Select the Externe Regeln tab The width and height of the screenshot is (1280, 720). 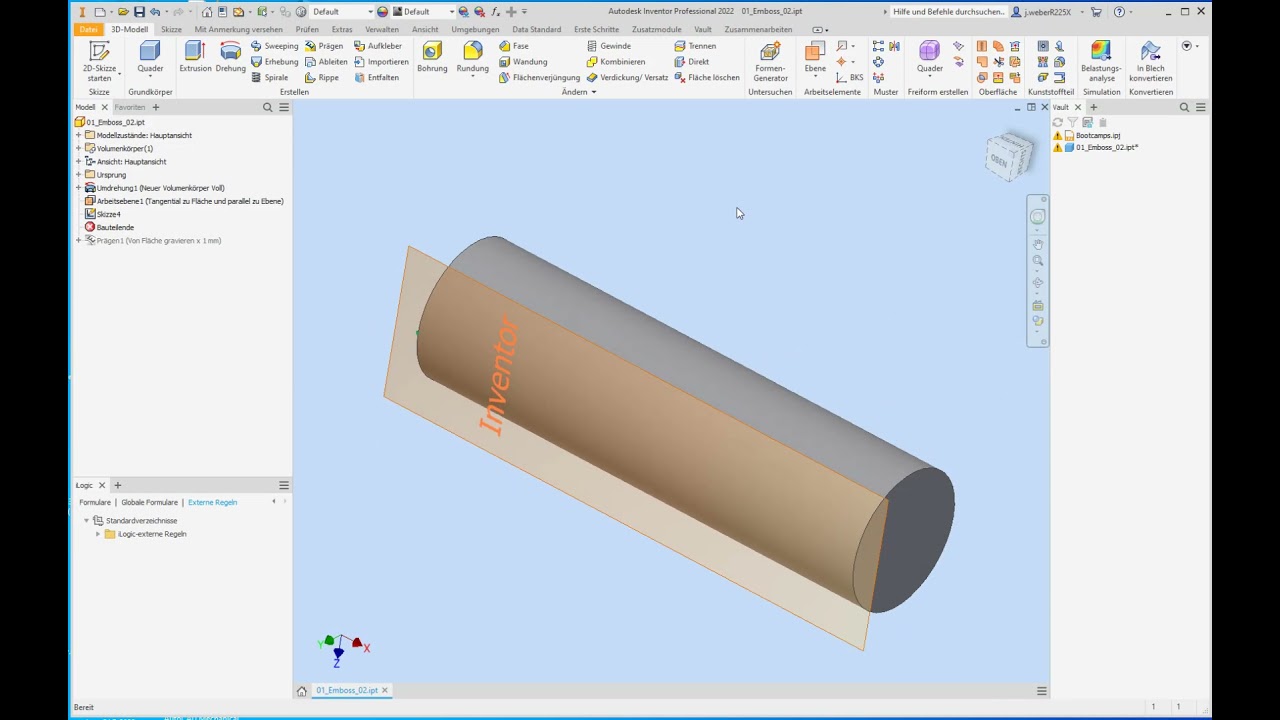(x=212, y=502)
